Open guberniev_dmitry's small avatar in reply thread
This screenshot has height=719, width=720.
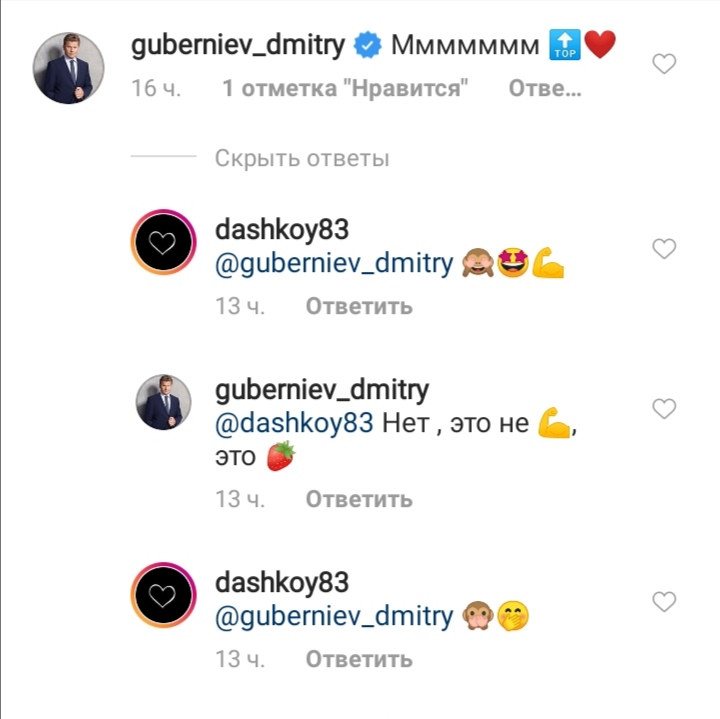coord(163,402)
